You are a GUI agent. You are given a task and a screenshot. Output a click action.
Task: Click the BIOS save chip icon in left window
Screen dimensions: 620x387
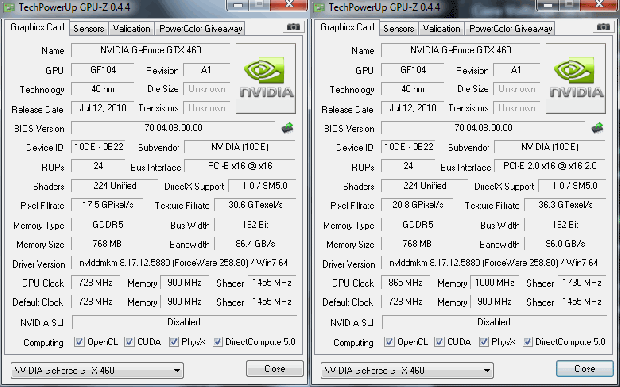point(287,128)
